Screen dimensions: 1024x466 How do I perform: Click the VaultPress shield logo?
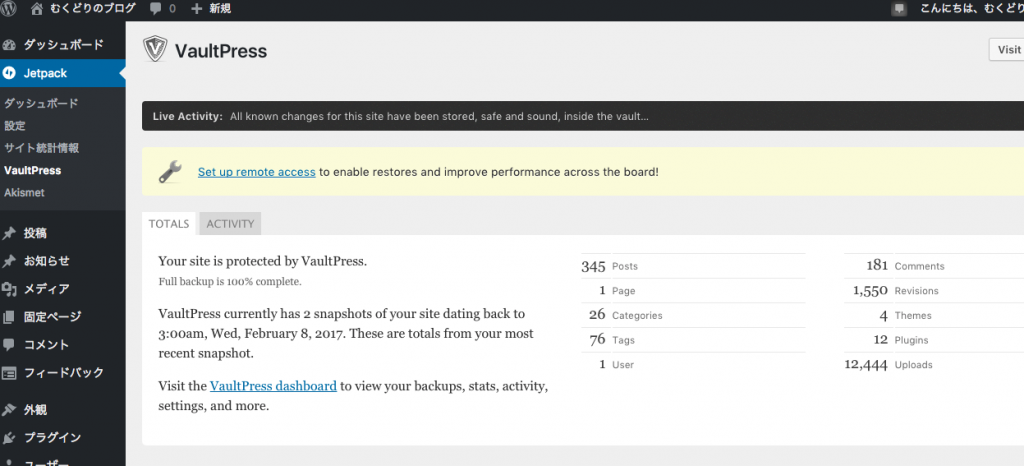tap(155, 50)
